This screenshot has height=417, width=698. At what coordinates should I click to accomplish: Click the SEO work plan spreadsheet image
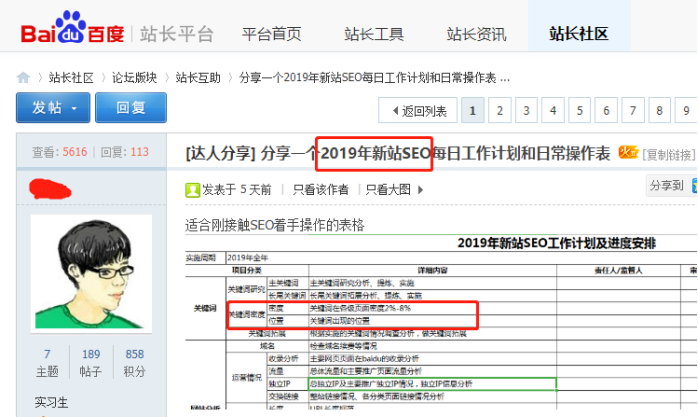click(441, 323)
